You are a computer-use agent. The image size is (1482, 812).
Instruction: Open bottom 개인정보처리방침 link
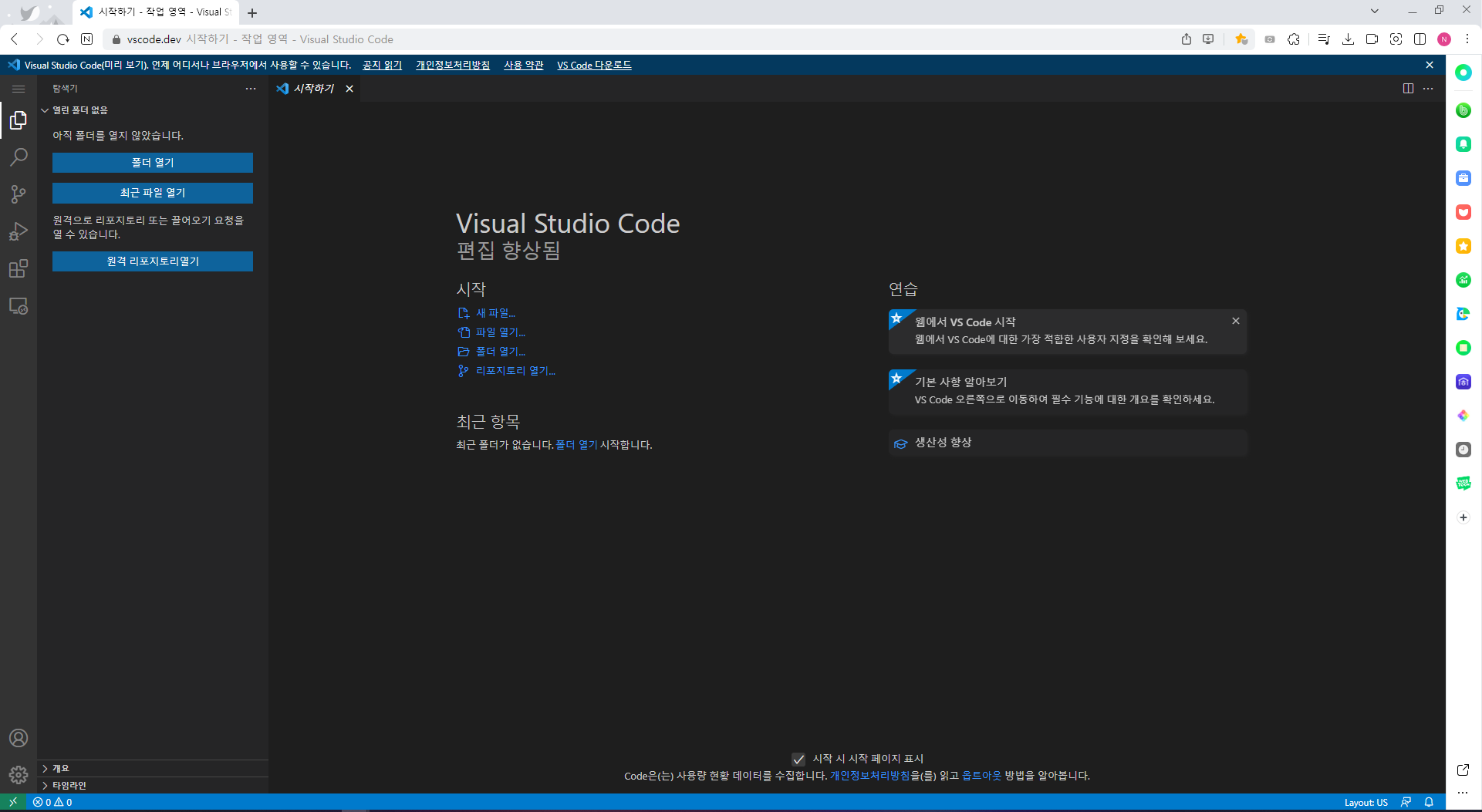870,776
